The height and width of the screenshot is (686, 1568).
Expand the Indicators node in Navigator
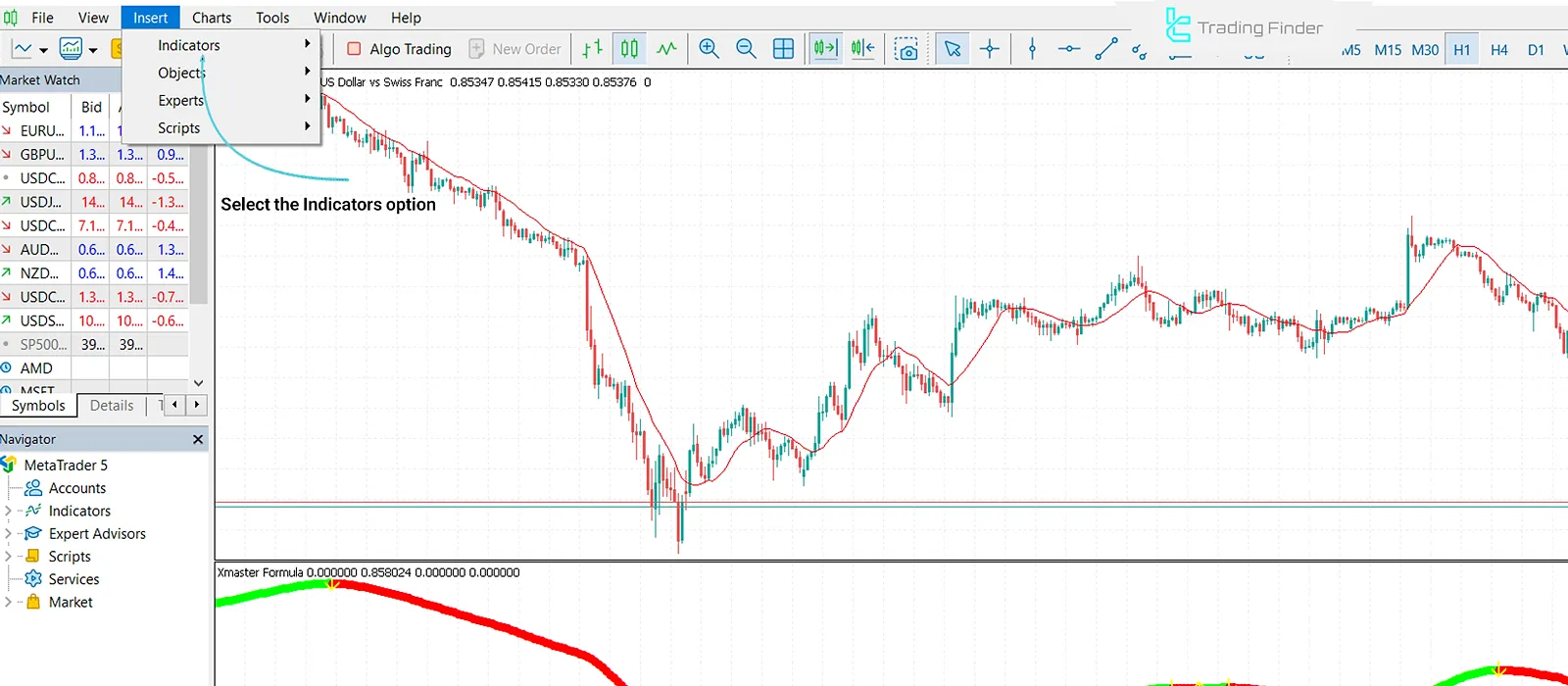pos(8,511)
